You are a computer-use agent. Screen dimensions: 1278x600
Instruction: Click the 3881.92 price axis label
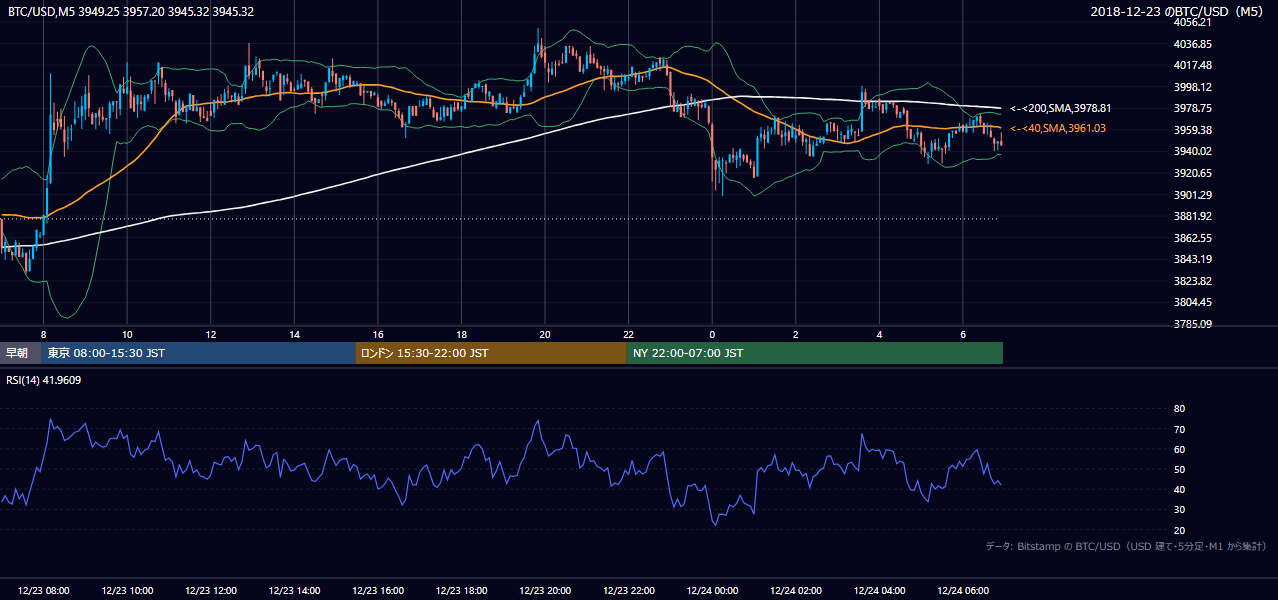click(x=1192, y=216)
